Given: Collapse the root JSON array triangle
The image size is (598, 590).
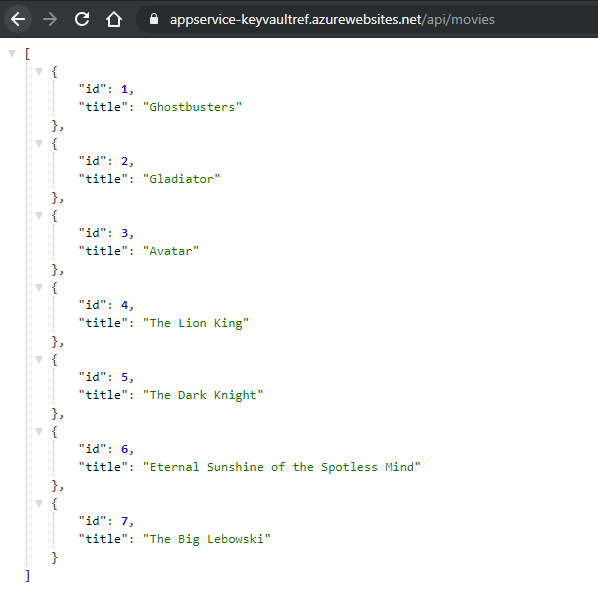Looking at the screenshot, I should [x=12, y=53].
